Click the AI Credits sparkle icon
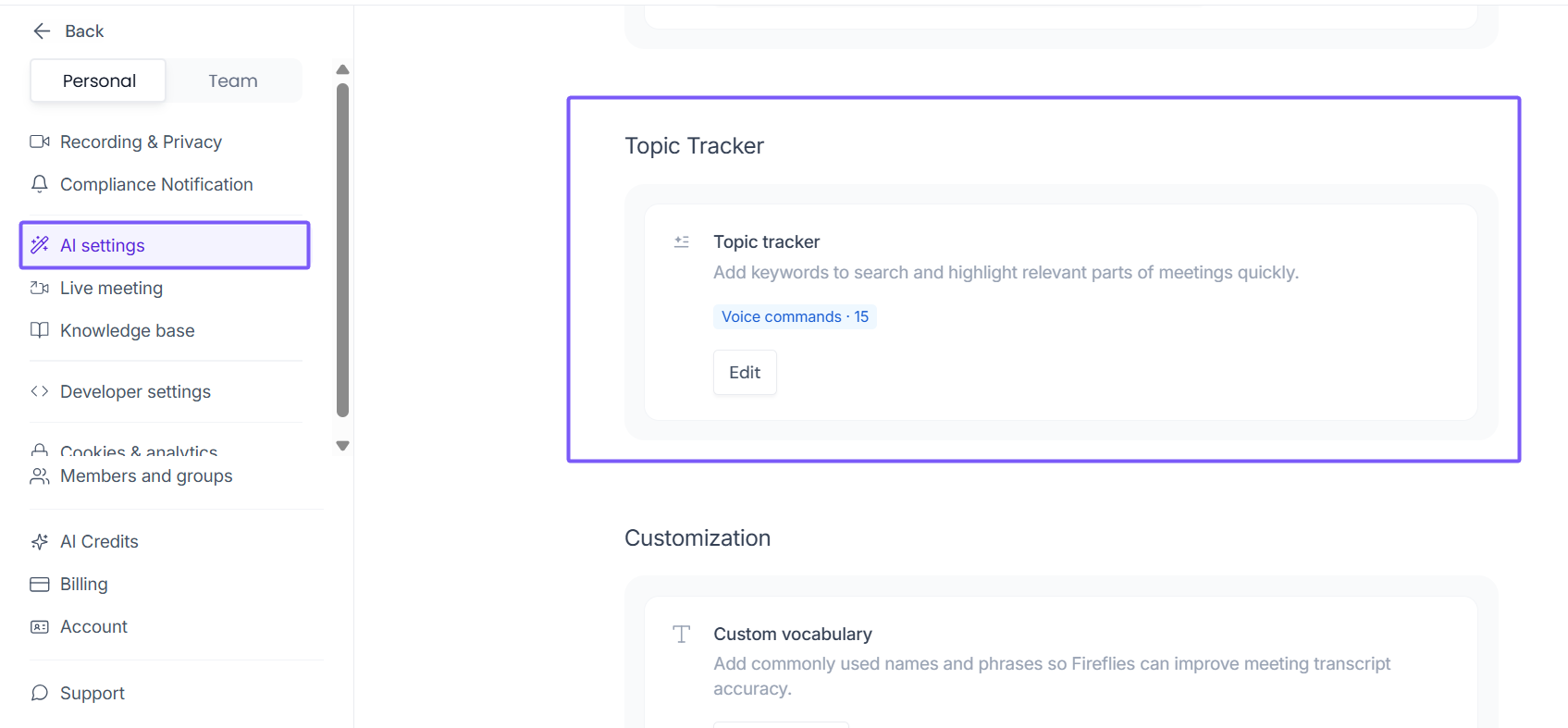Viewport: 1568px width, 728px height. pos(40,541)
